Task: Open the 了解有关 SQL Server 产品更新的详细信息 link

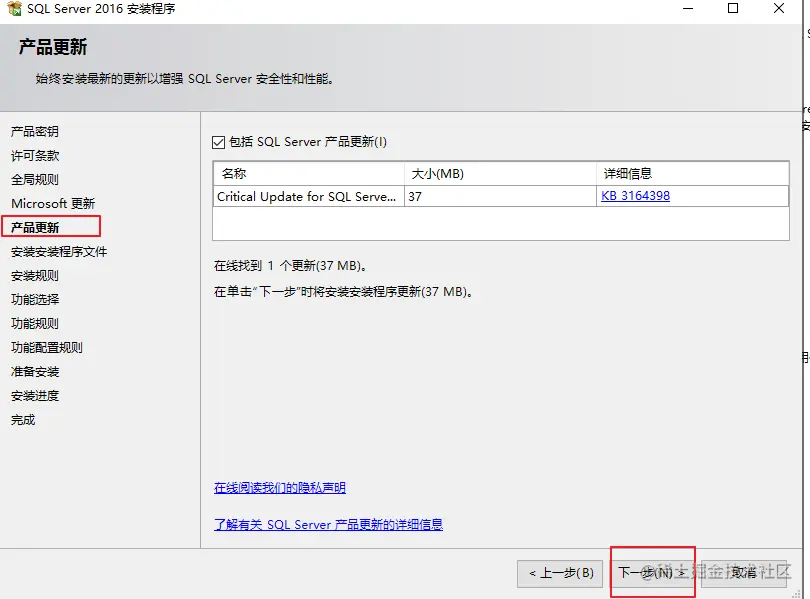Action: click(332, 524)
